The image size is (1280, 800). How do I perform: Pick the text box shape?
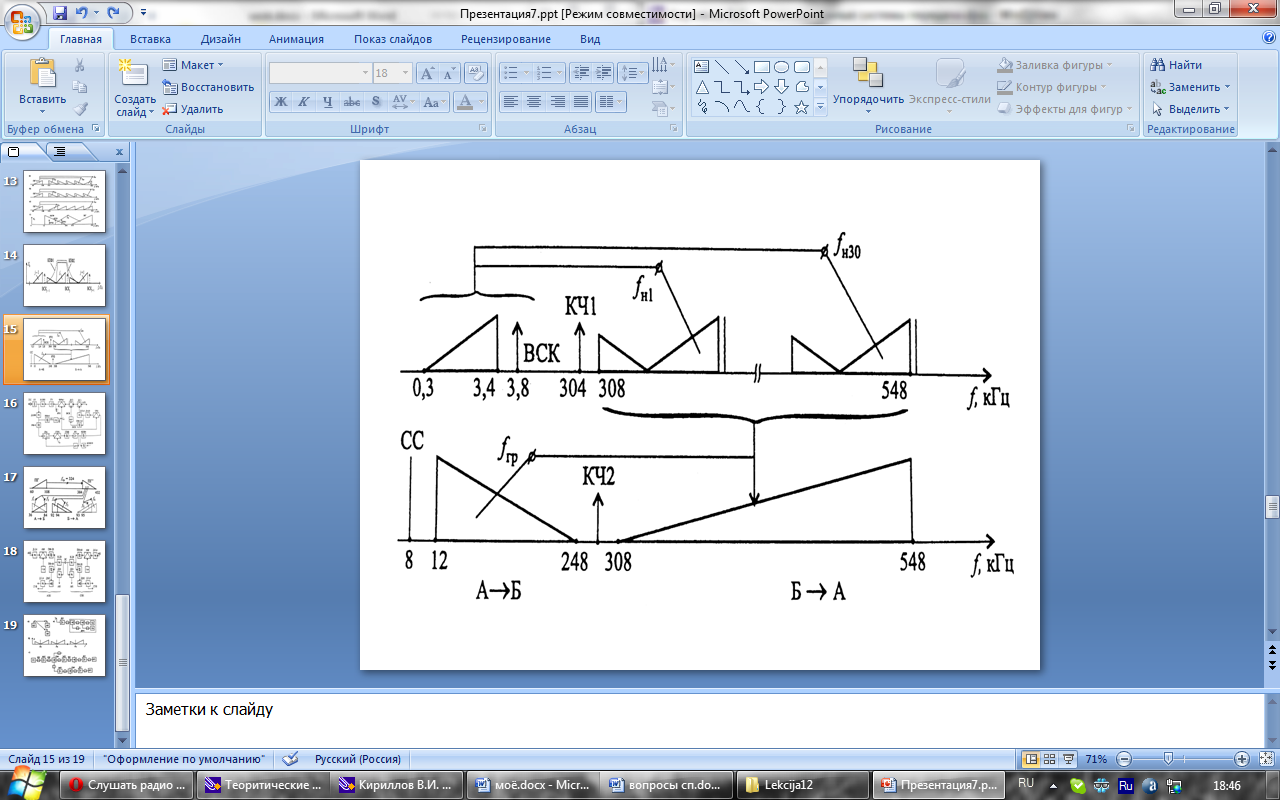pos(701,67)
